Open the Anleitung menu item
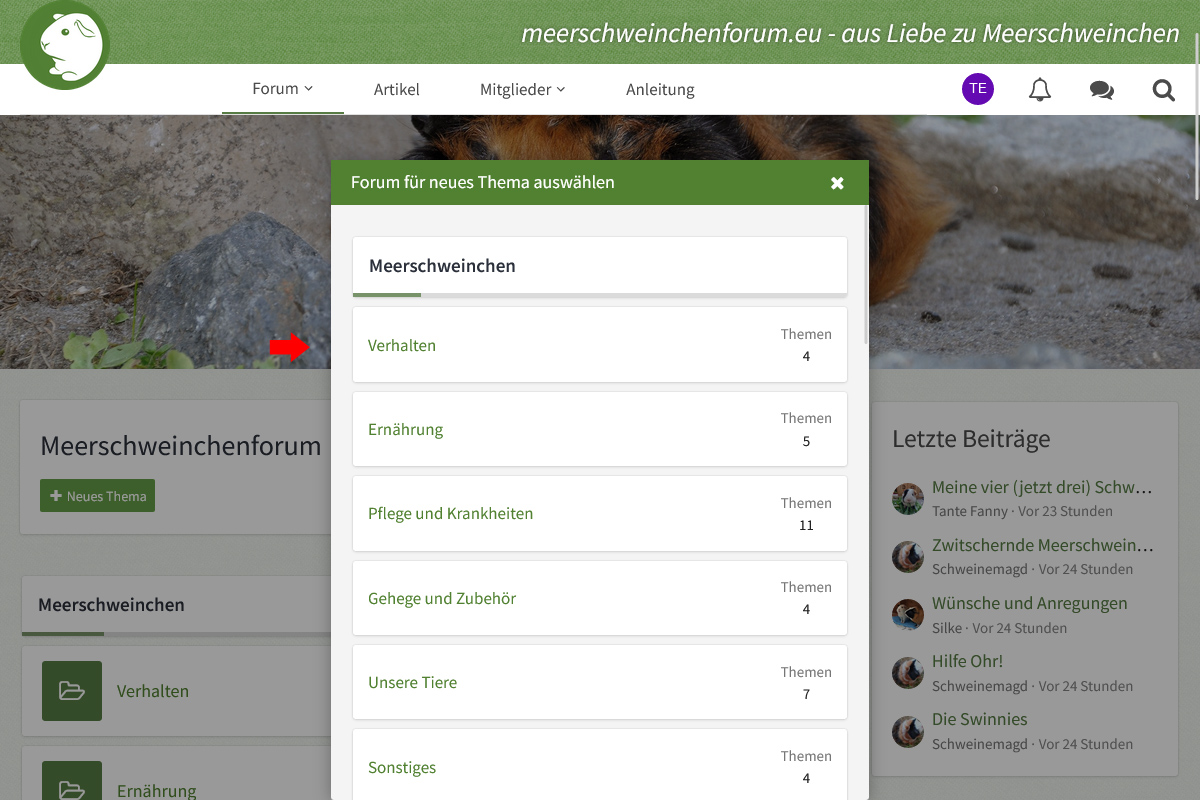The height and width of the screenshot is (800, 1200). coord(660,90)
